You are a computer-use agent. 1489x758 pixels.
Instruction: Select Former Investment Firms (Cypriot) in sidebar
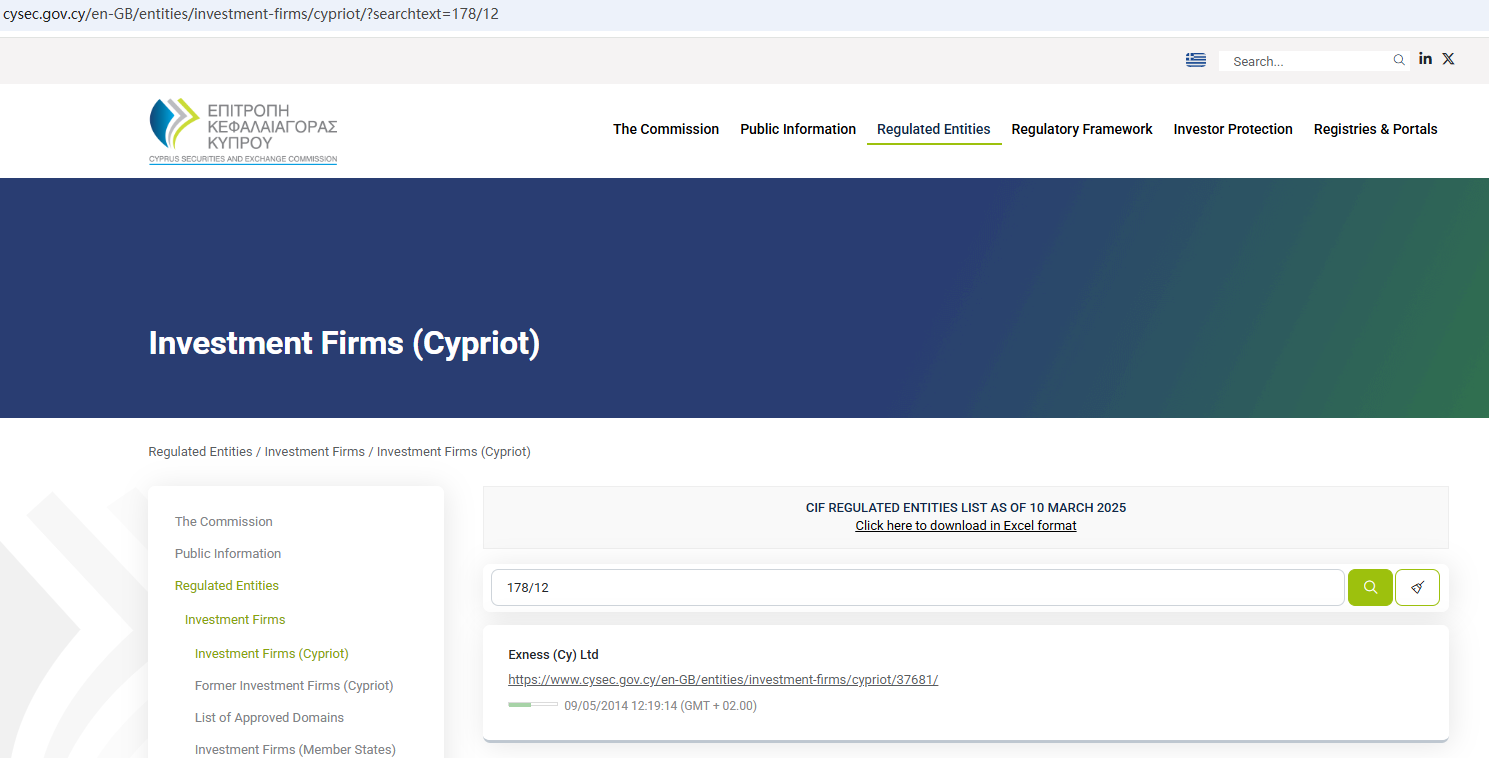[x=294, y=686]
